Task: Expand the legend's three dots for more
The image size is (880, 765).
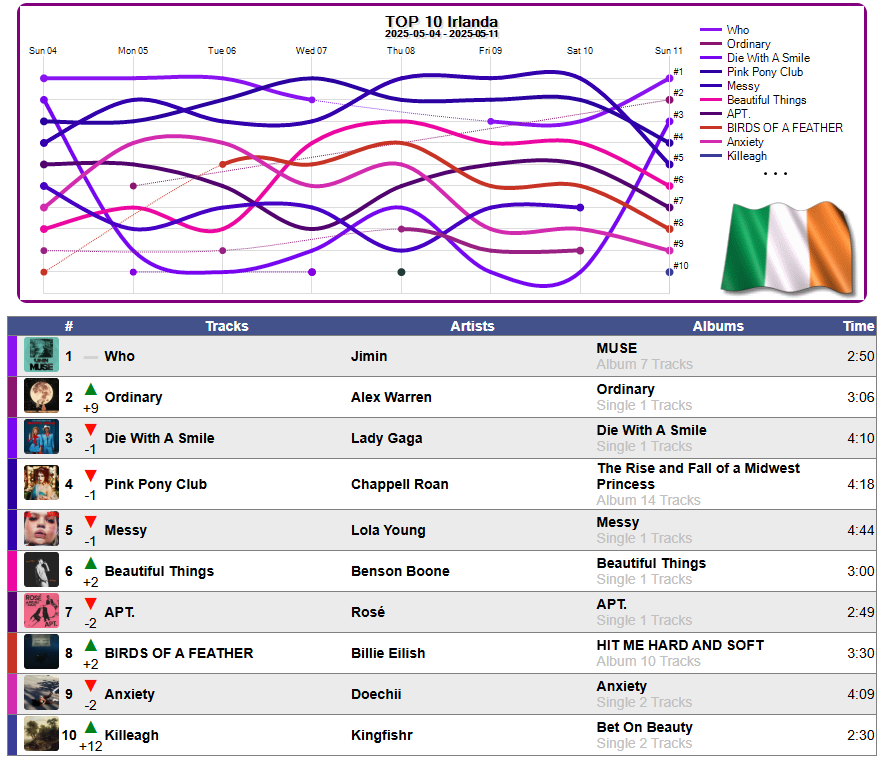Action: click(x=775, y=173)
